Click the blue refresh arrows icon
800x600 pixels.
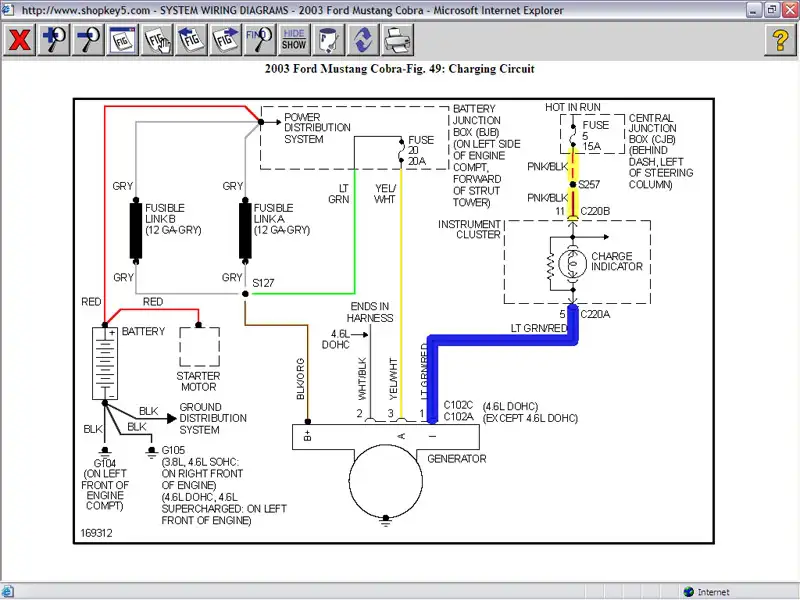[x=363, y=39]
